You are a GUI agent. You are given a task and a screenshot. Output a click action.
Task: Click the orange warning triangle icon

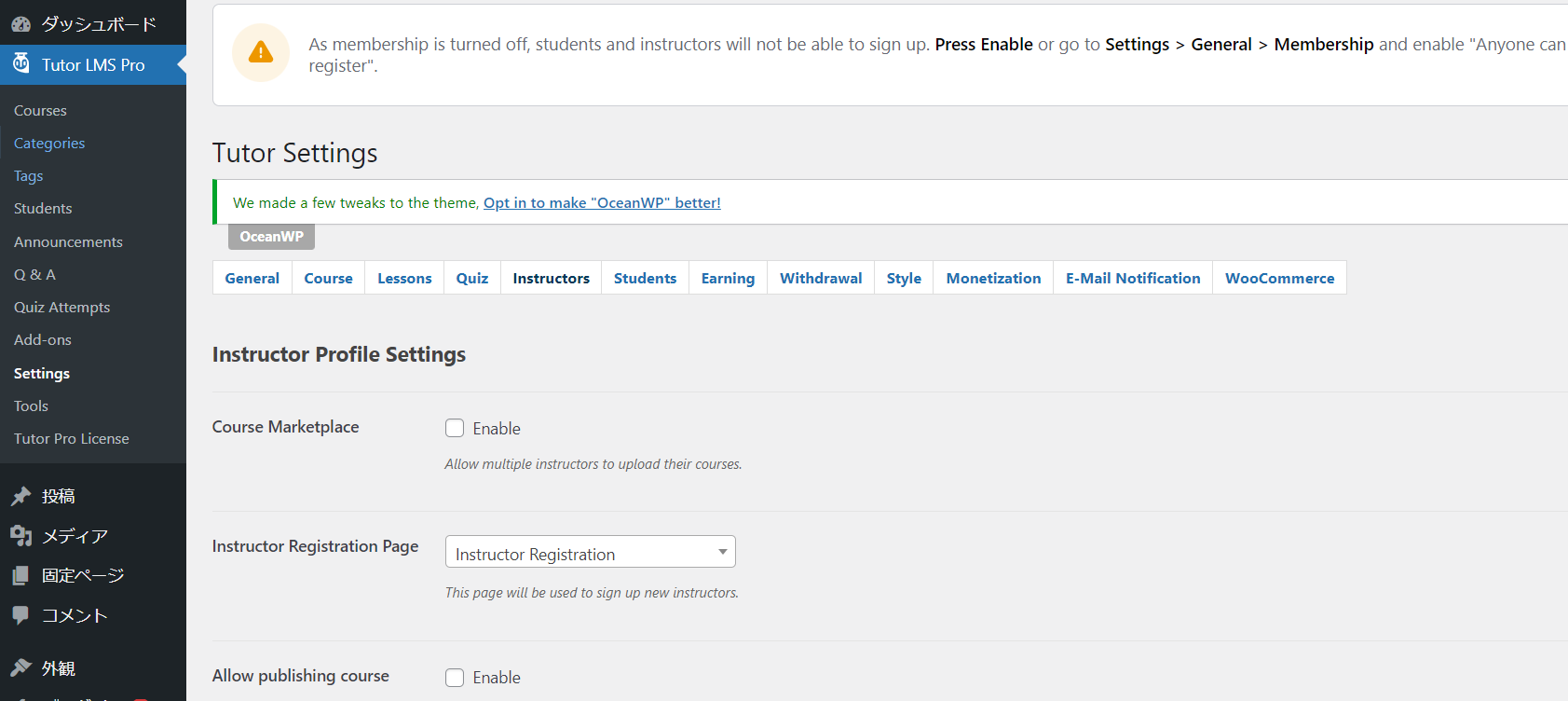click(261, 53)
